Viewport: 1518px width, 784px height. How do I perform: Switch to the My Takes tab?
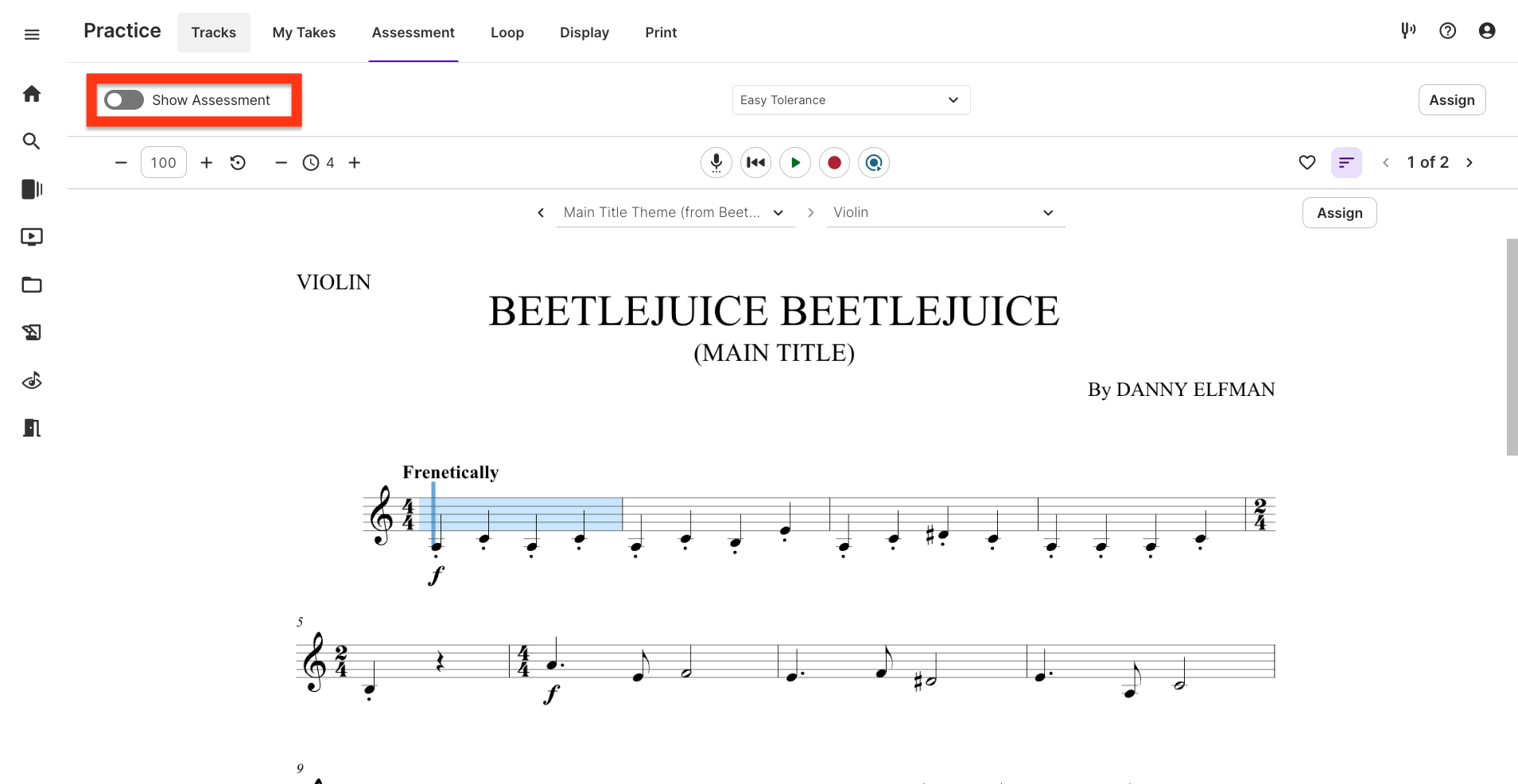[x=304, y=33]
